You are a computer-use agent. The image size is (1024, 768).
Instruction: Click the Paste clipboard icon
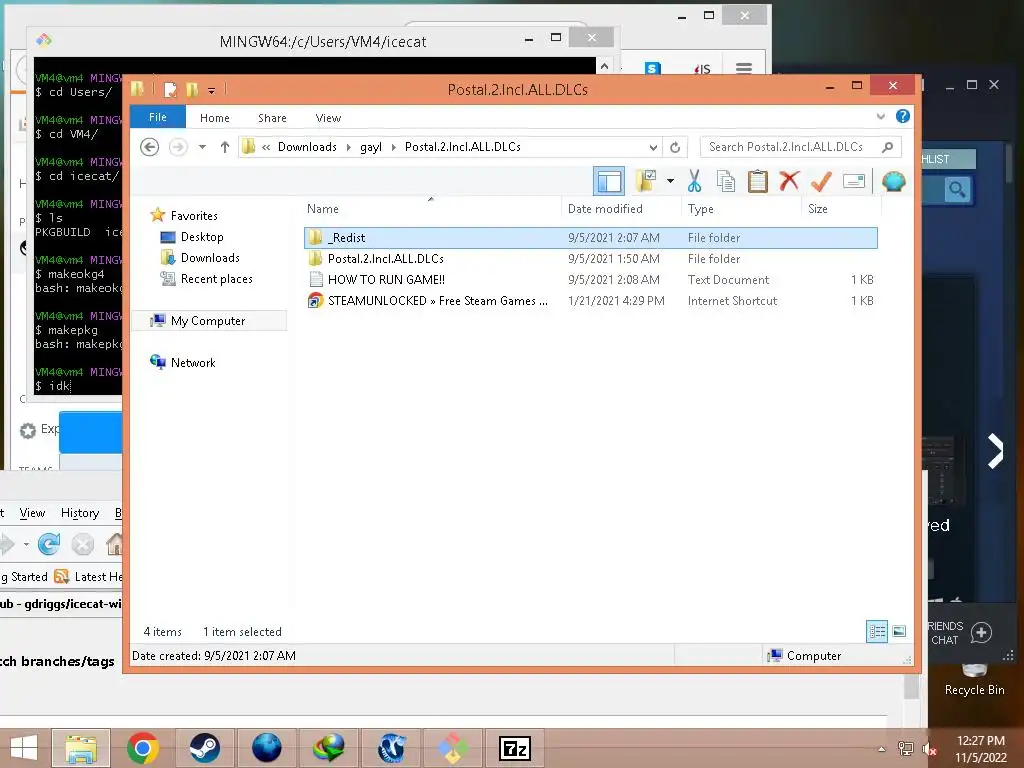tap(758, 181)
